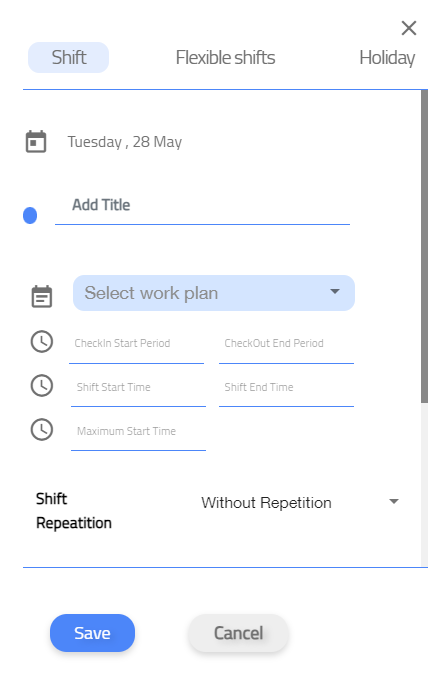The height and width of the screenshot is (678, 443).
Task: Click the arrow in Select work plan
Action: pyautogui.click(x=335, y=291)
